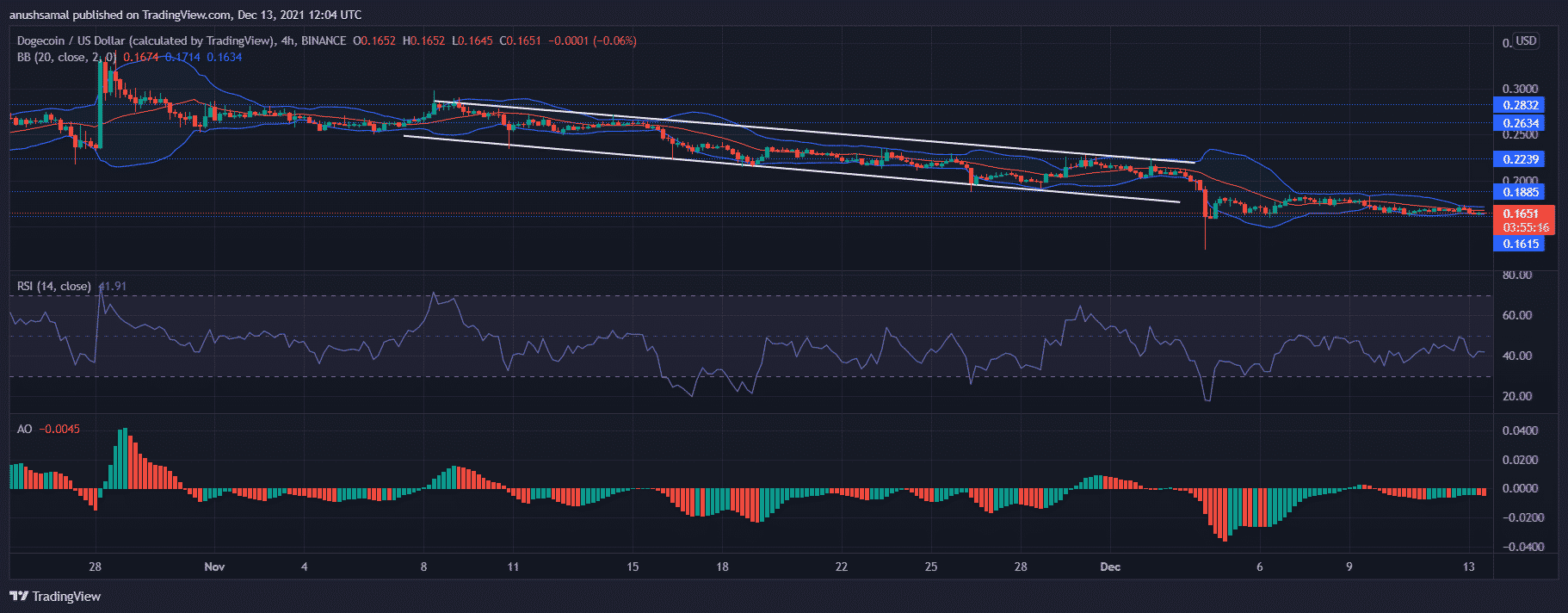Image resolution: width=1568 pixels, height=613 pixels.
Task: Select the AO indicator label
Action: pos(24,429)
